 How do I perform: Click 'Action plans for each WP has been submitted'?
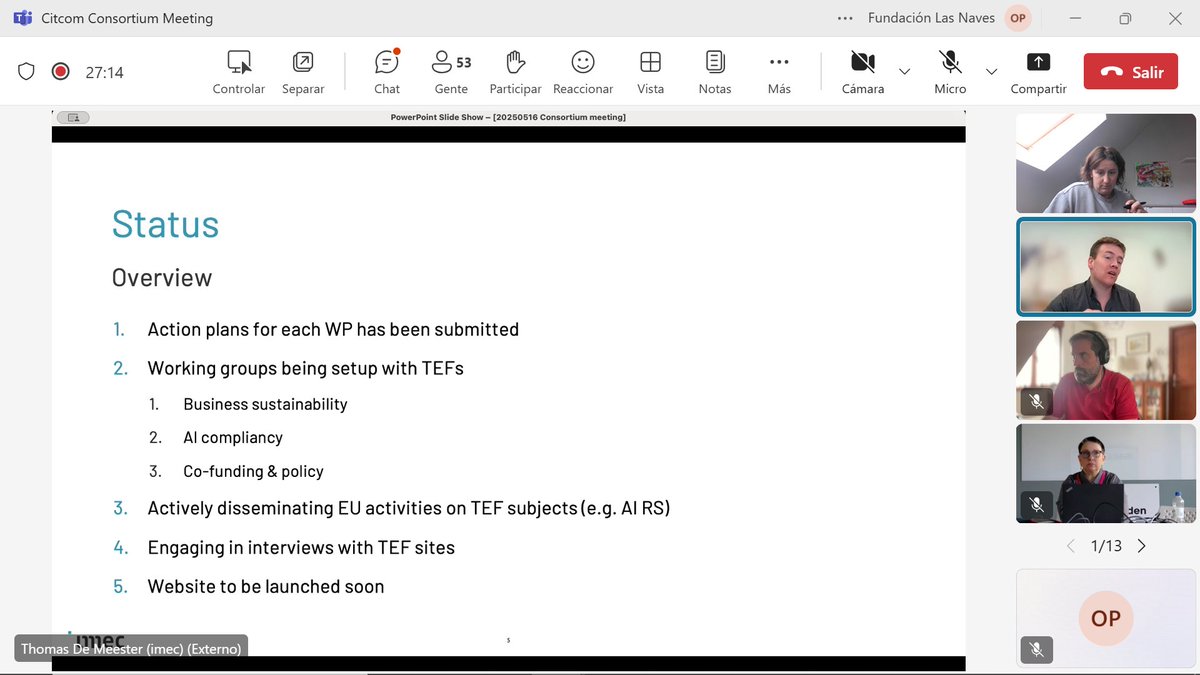(x=333, y=329)
